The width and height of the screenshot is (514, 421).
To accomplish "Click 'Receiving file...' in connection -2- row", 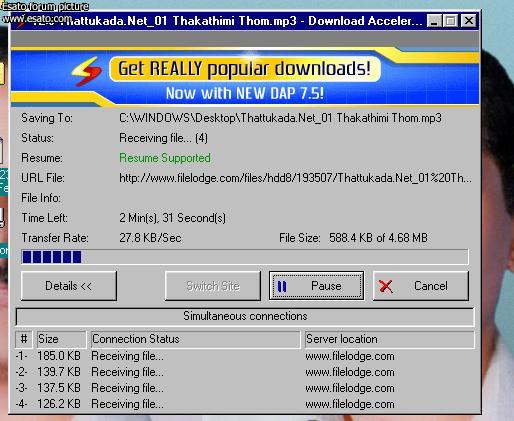I will (x=128, y=372).
